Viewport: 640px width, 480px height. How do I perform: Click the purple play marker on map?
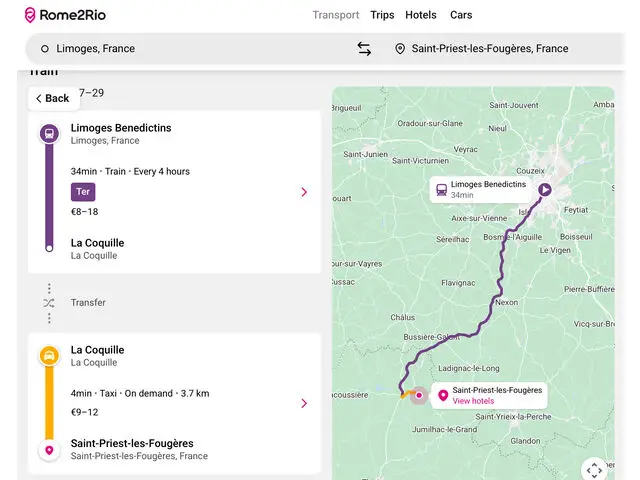tap(545, 188)
